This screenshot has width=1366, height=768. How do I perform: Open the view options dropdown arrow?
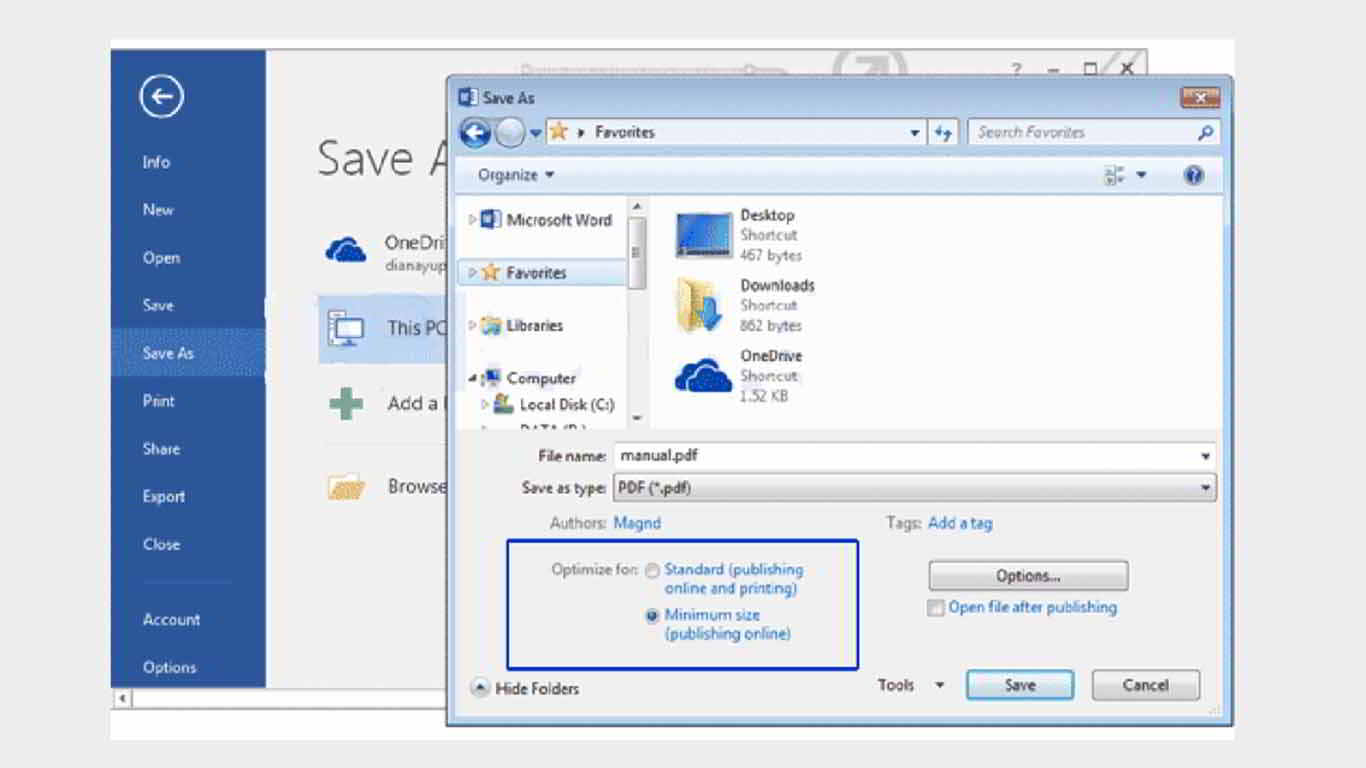1141,175
